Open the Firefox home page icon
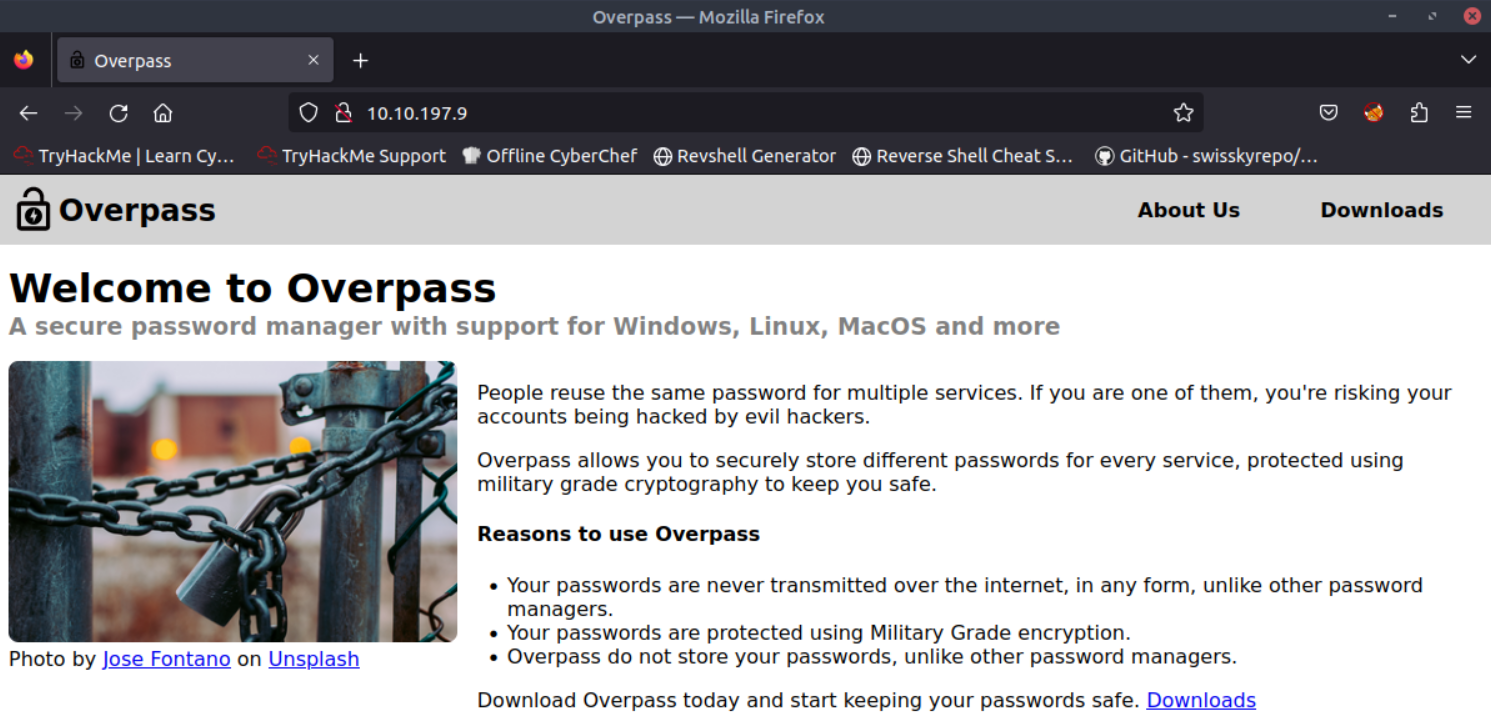This screenshot has height=725, width=1491. [x=163, y=113]
